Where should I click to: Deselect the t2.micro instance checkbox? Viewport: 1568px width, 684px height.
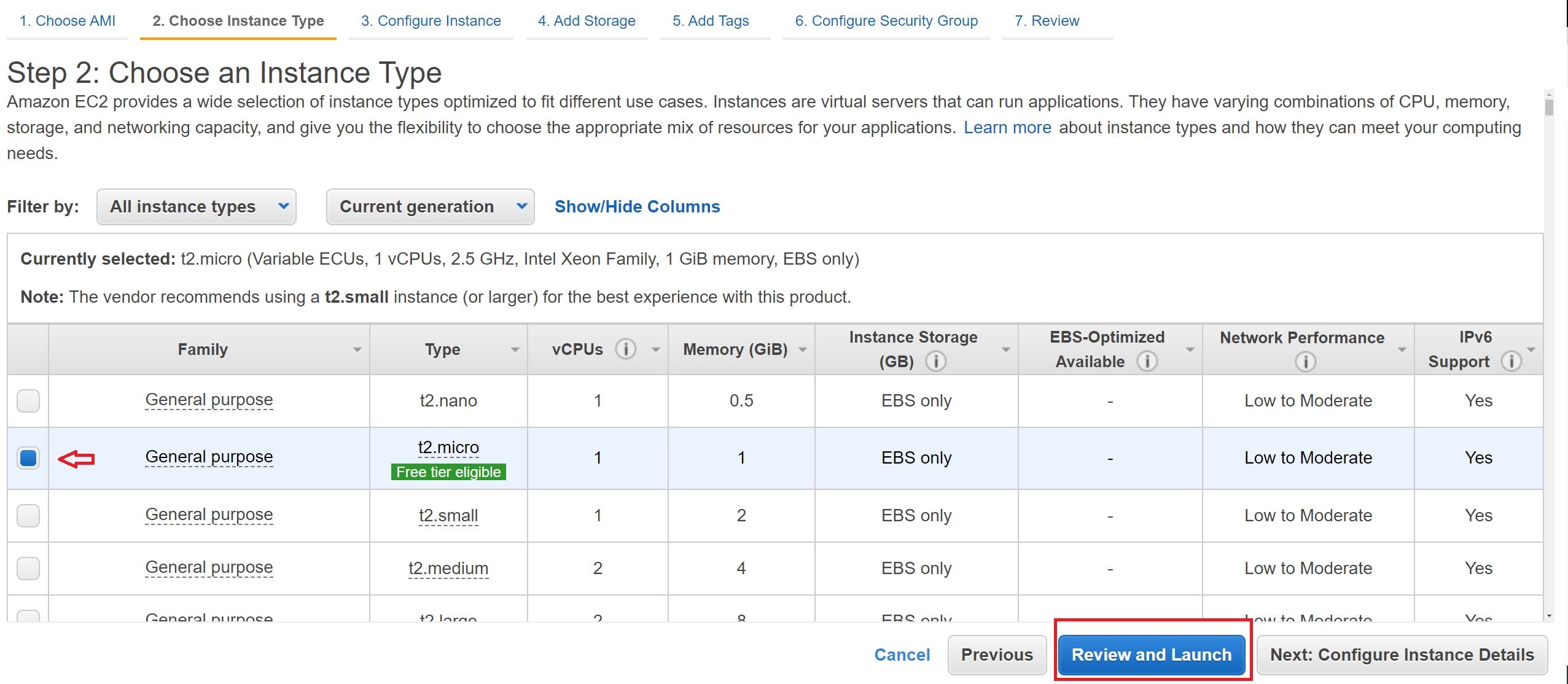pos(28,458)
